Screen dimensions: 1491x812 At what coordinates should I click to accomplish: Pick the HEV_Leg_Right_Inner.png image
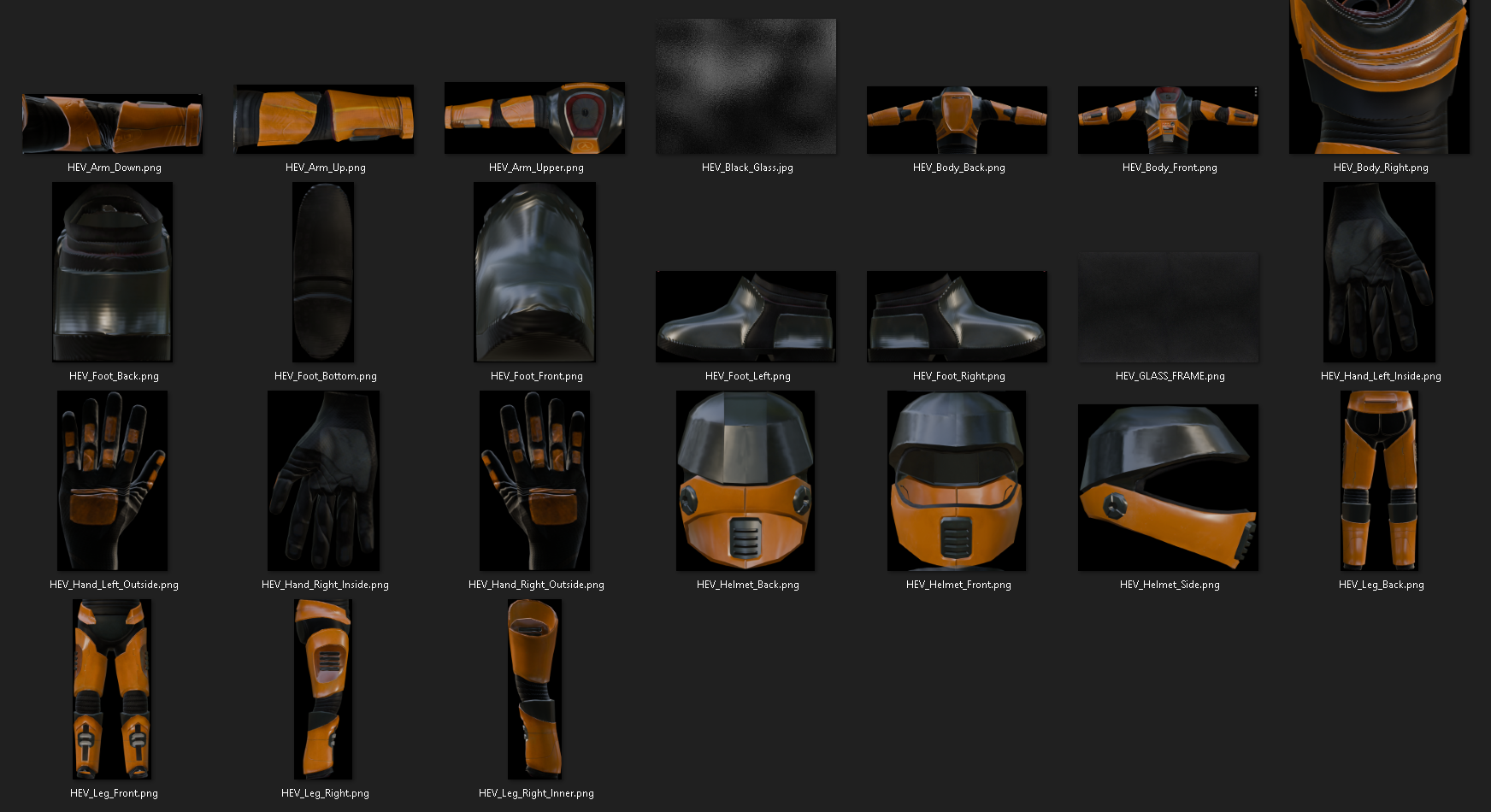coord(535,689)
